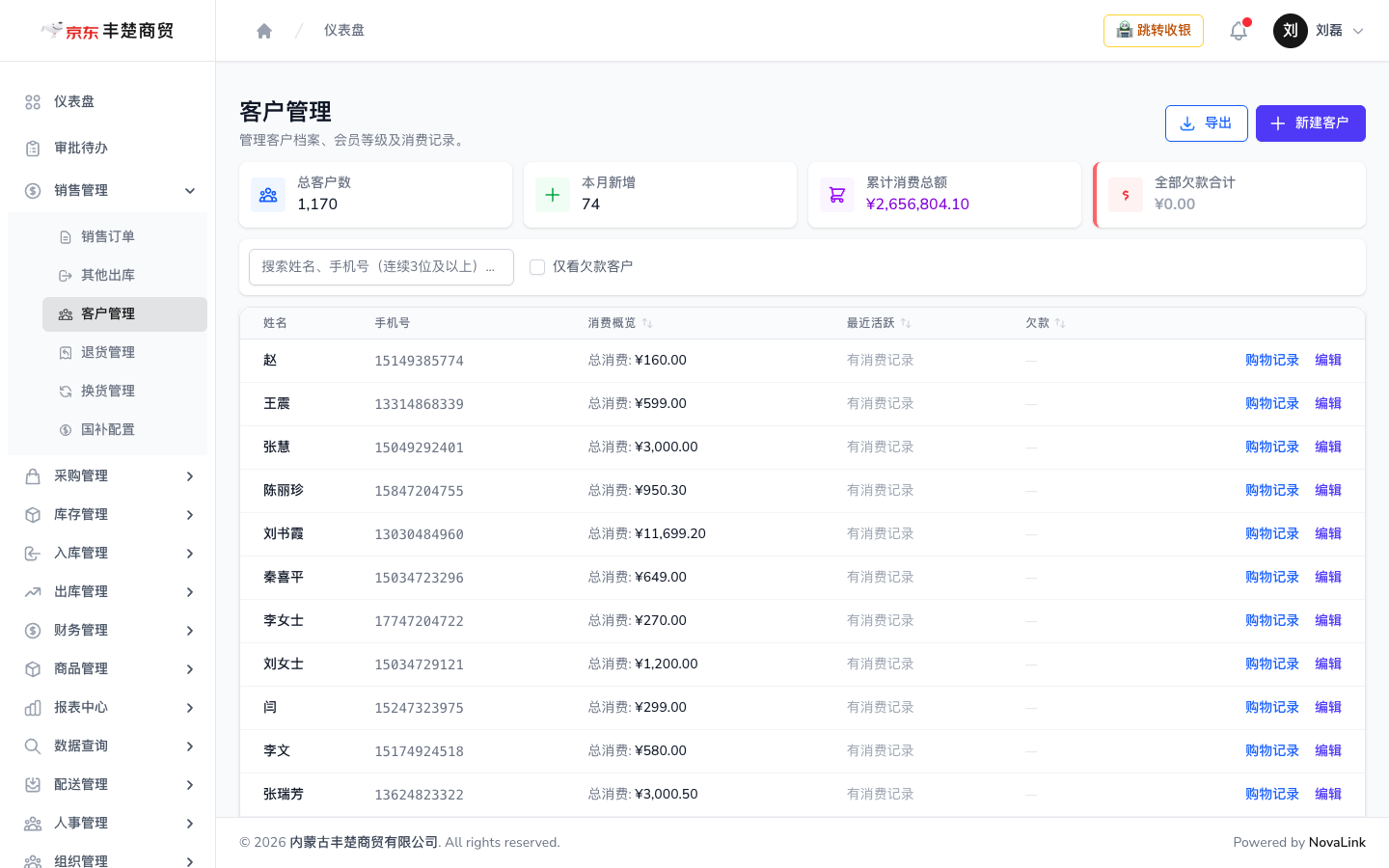Click the 国补配置 icon
The width and height of the screenshot is (1389, 868).
pos(66,430)
